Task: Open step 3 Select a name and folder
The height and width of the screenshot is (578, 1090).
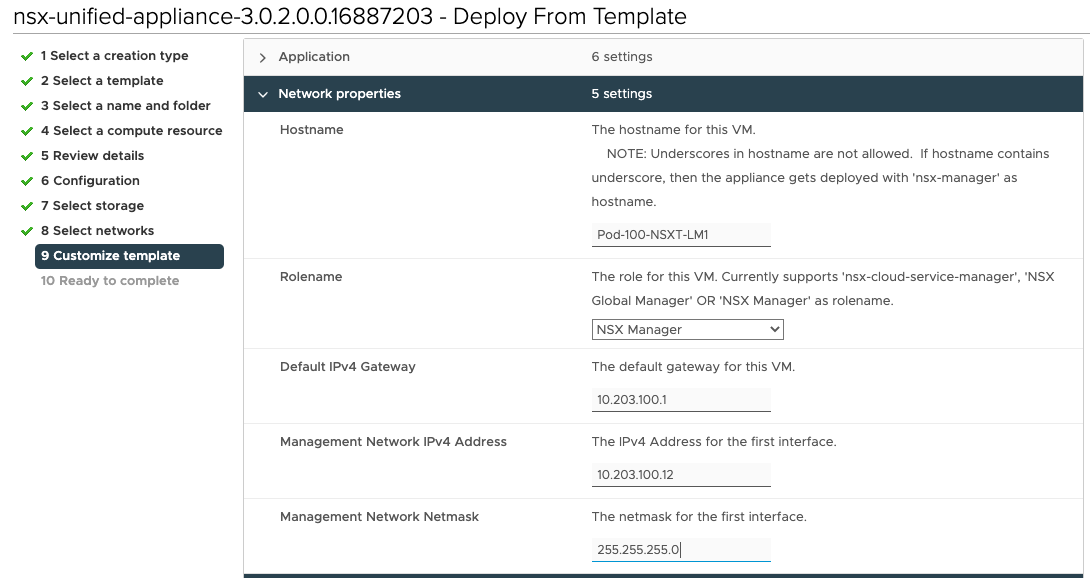Action: tap(125, 106)
